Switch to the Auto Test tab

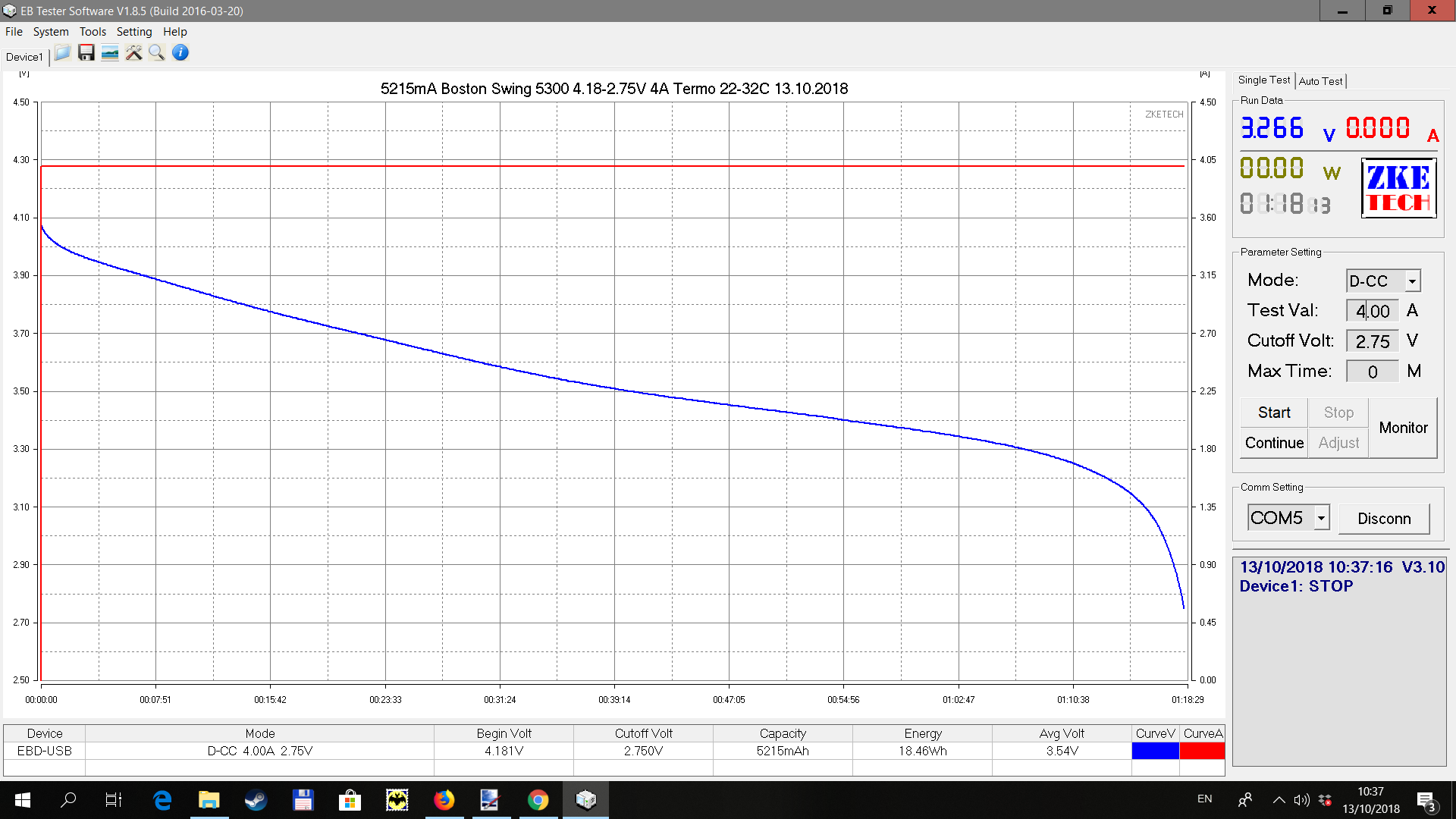pos(1320,81)
